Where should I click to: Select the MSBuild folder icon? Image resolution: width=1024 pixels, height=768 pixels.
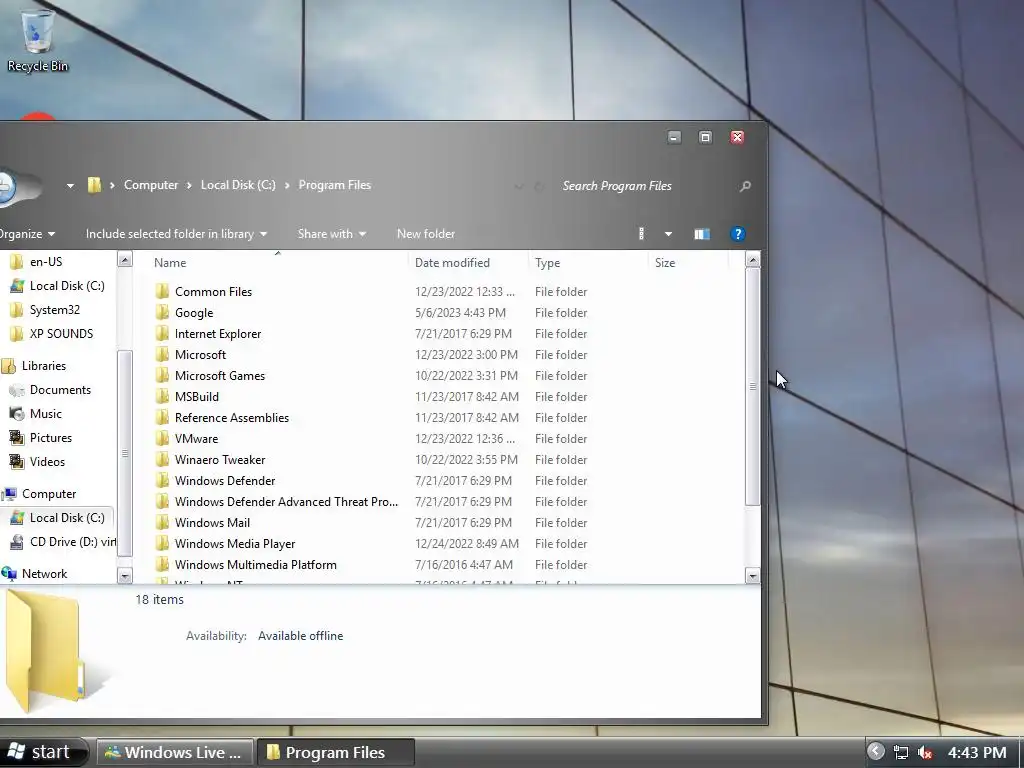click(163, 396)
